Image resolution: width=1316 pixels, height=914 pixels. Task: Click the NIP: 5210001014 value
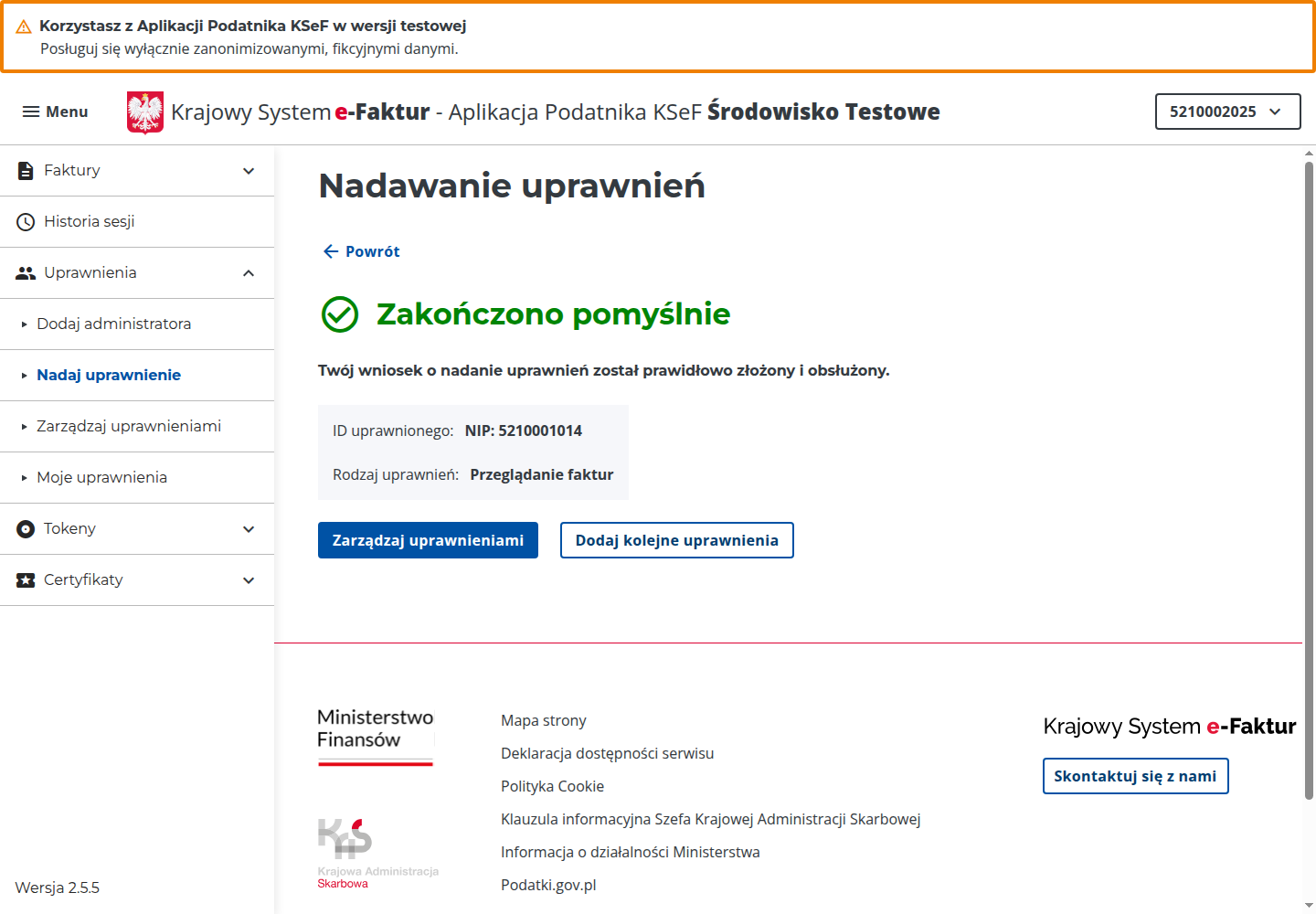tap(524, 430)
